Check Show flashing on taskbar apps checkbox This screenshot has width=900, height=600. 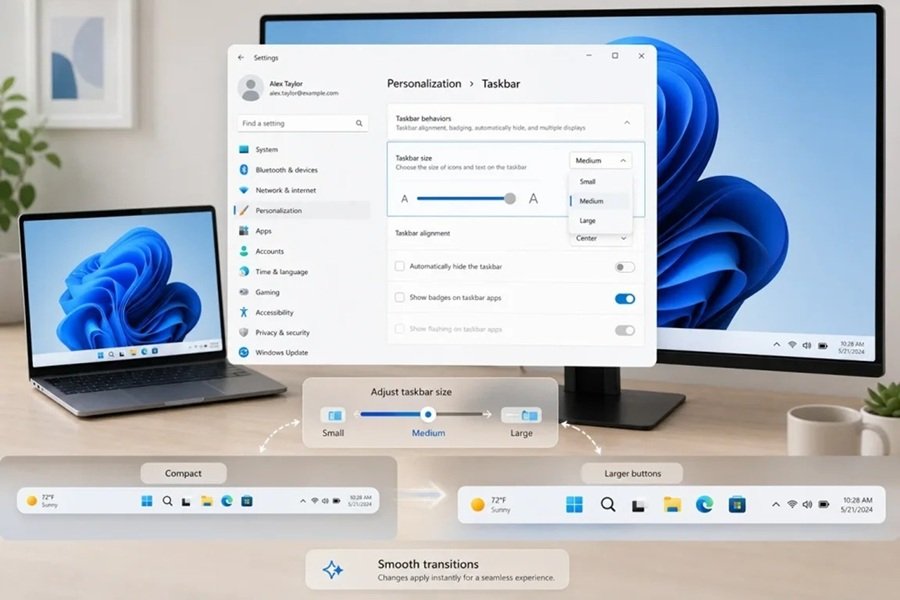click(399, 329)
